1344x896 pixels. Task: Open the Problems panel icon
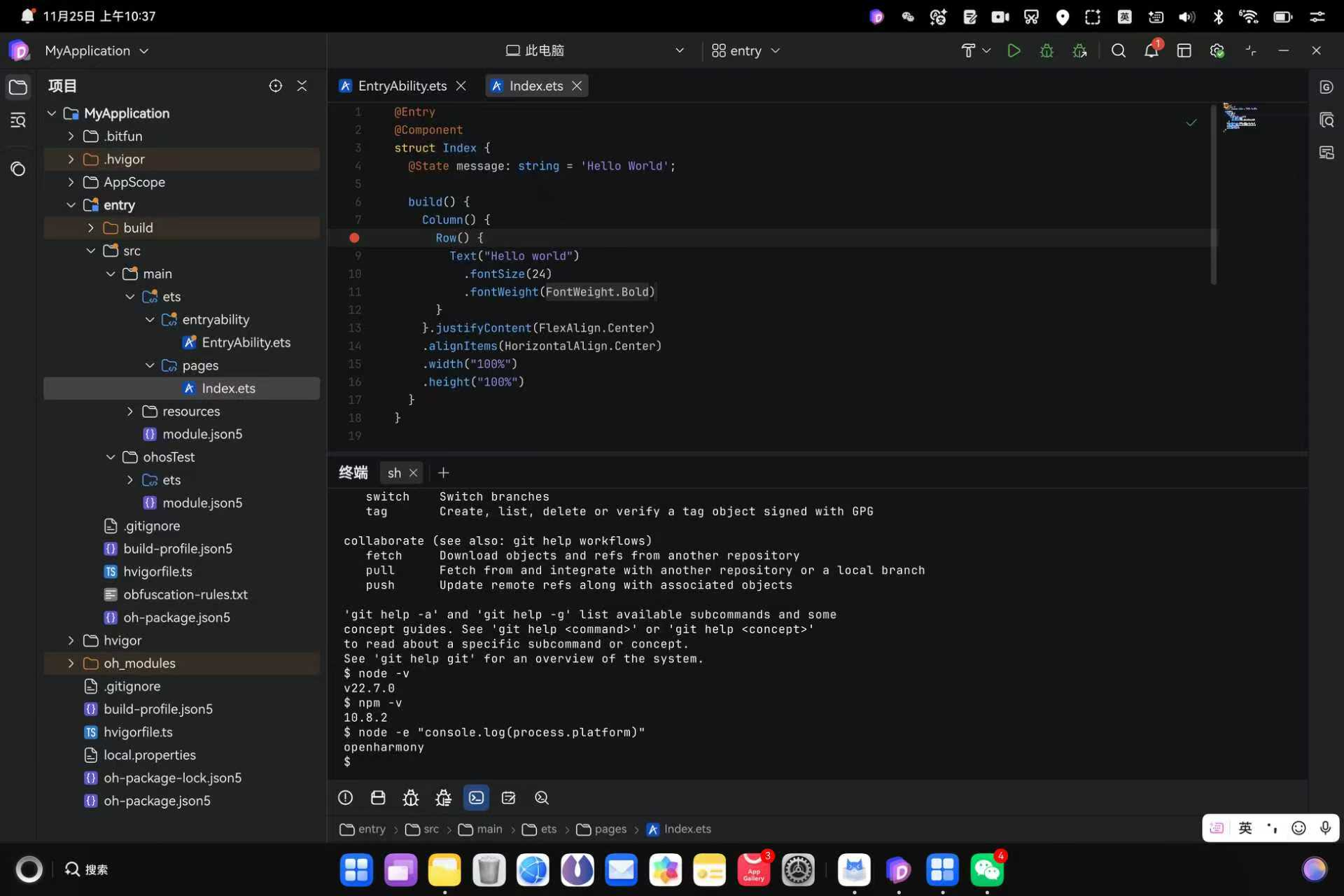(345, 798)
